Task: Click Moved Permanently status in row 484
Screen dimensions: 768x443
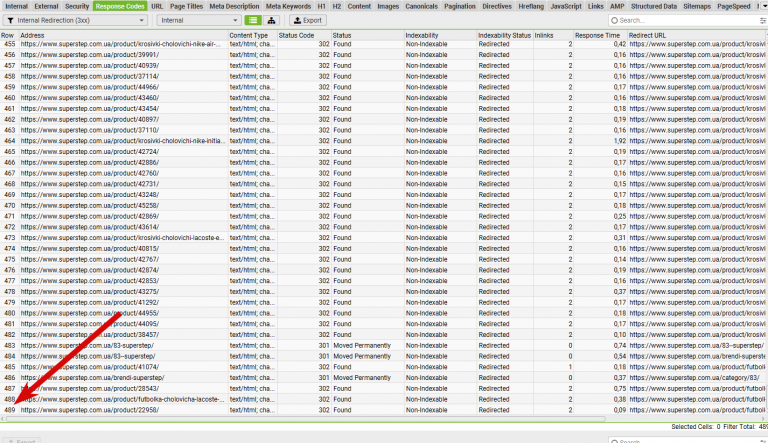Action: (362, 356)
